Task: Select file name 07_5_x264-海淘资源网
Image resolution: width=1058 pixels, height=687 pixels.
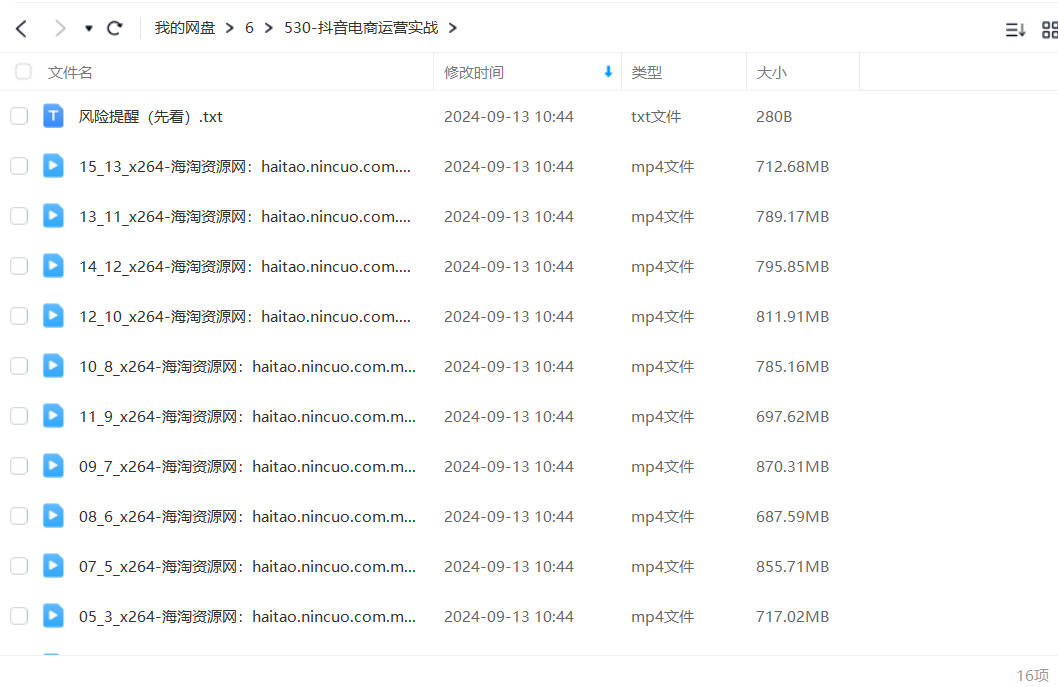Action: pos(247,566)
